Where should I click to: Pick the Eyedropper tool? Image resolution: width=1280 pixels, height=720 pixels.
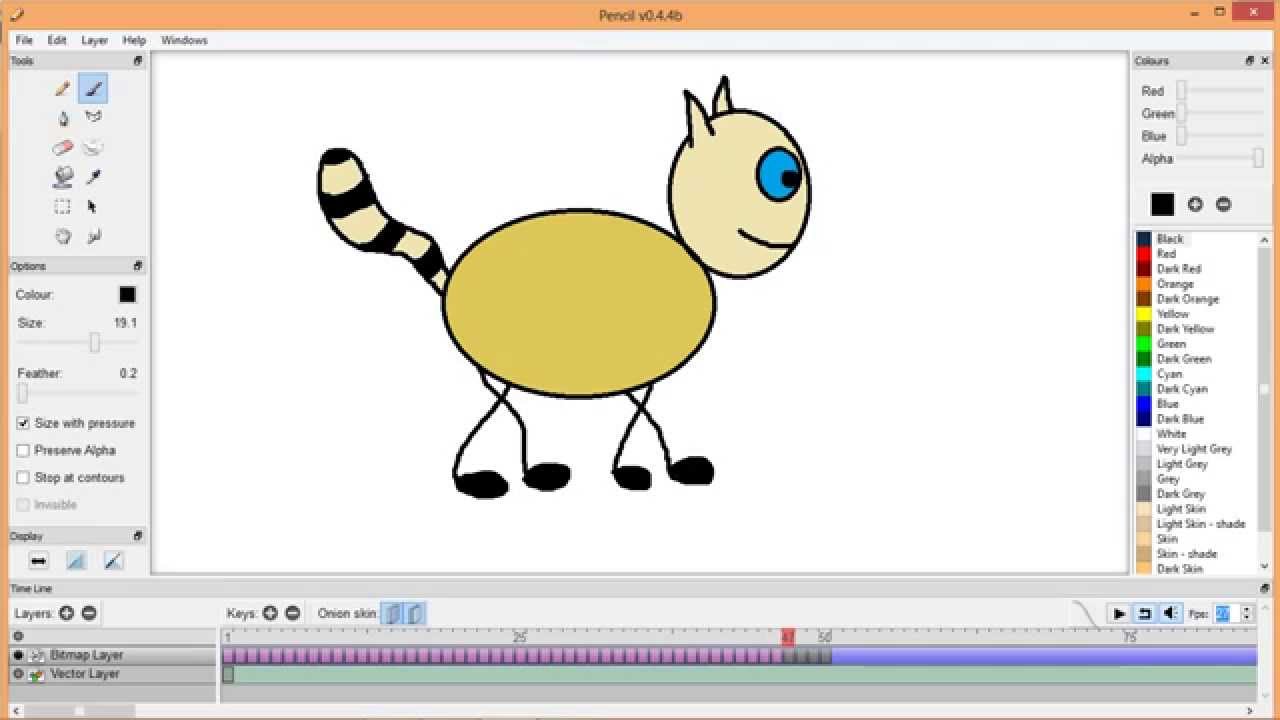click(x=93, y=176)
